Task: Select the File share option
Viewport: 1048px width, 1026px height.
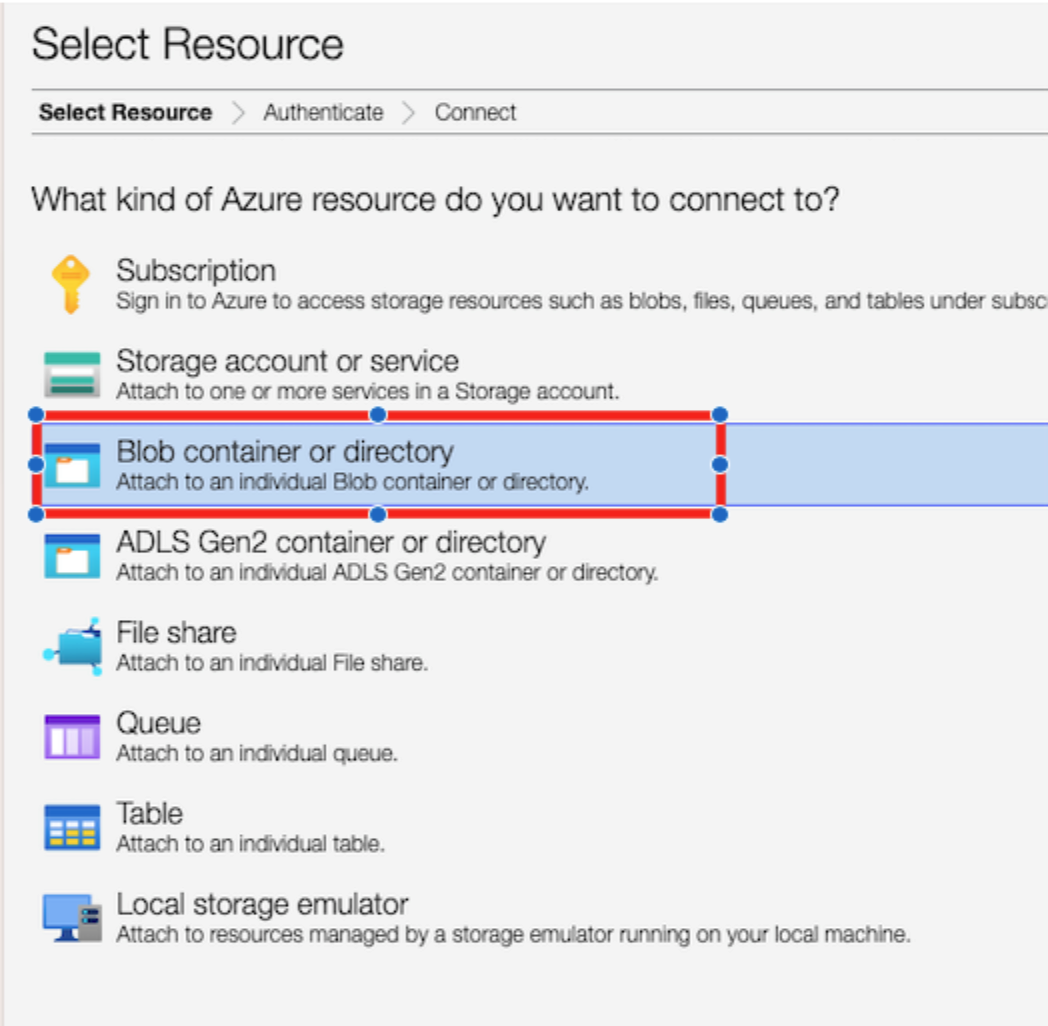Action: tap(539, 646)
